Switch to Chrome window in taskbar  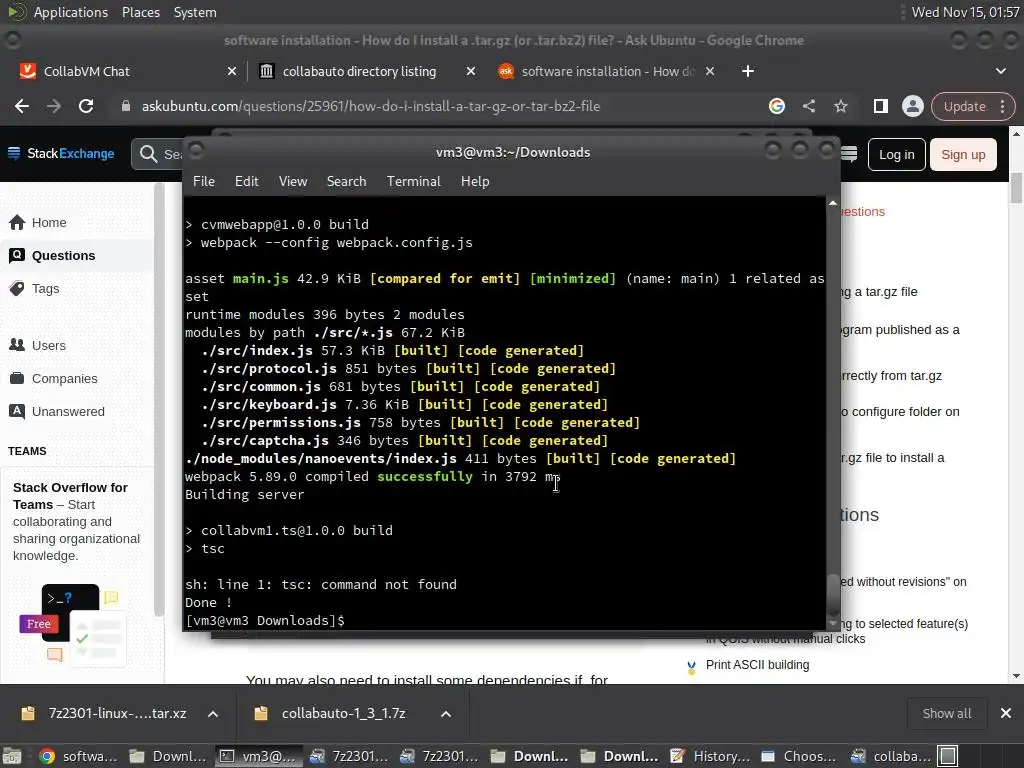78,756
